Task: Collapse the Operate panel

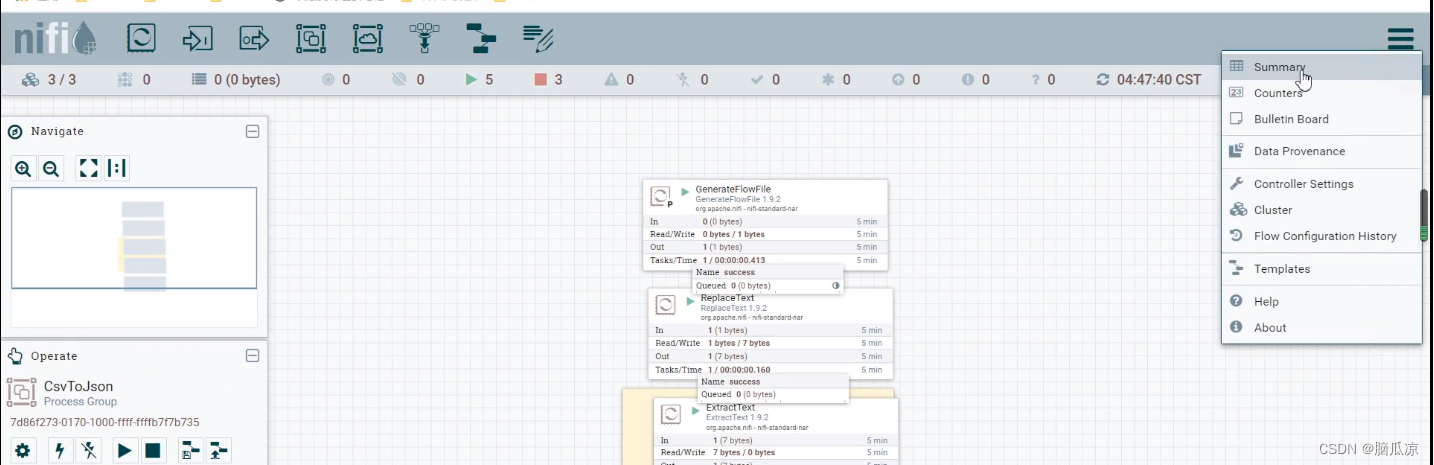Action: [x=253, y=356]
